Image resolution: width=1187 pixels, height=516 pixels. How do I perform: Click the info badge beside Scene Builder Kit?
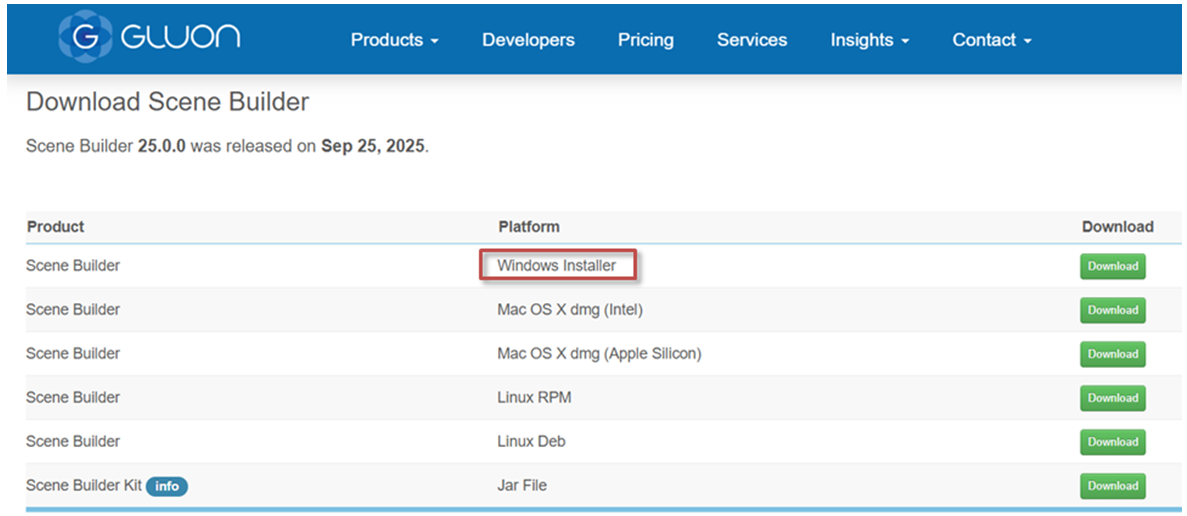(167, 486)
